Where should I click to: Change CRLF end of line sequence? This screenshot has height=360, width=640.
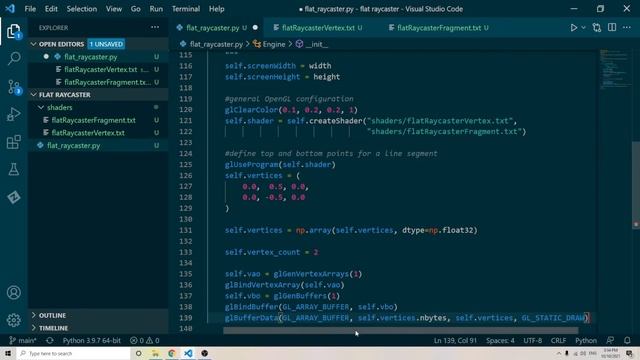pos(558,340)
